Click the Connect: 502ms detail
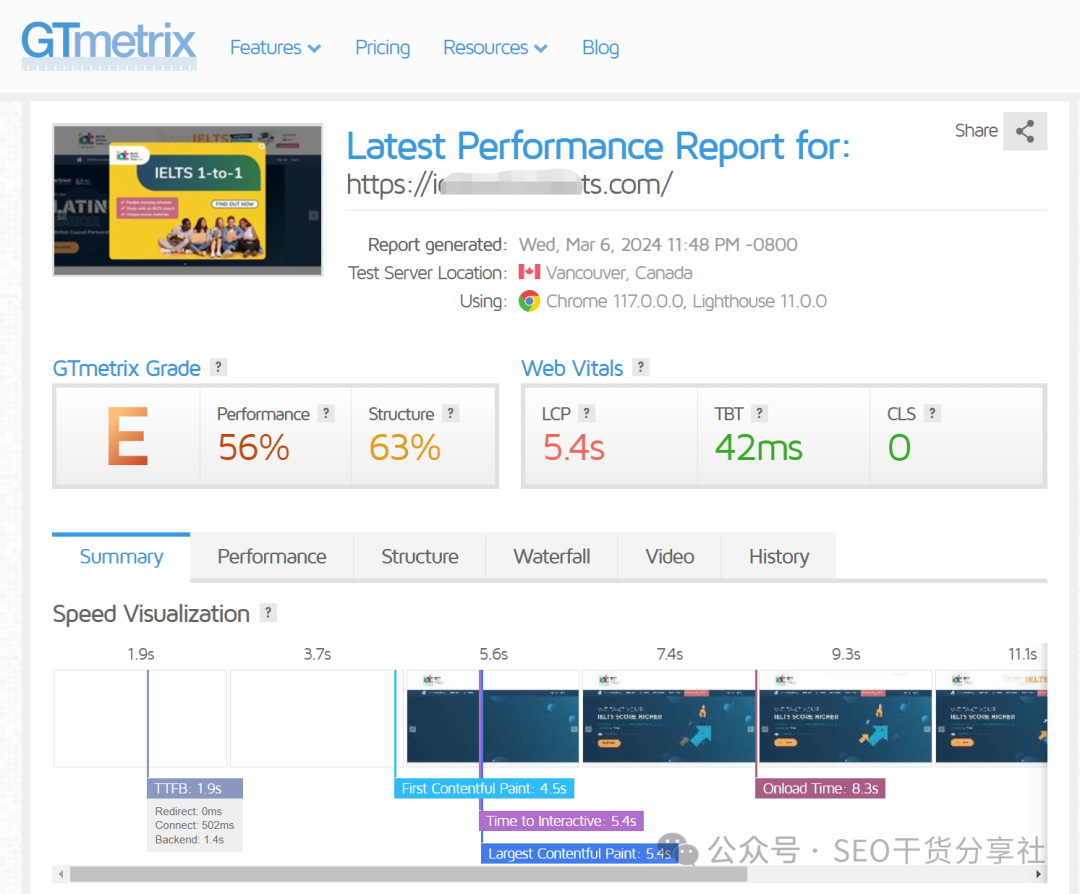The height and width of the screenshot is (894, 1080). (194, 825)
